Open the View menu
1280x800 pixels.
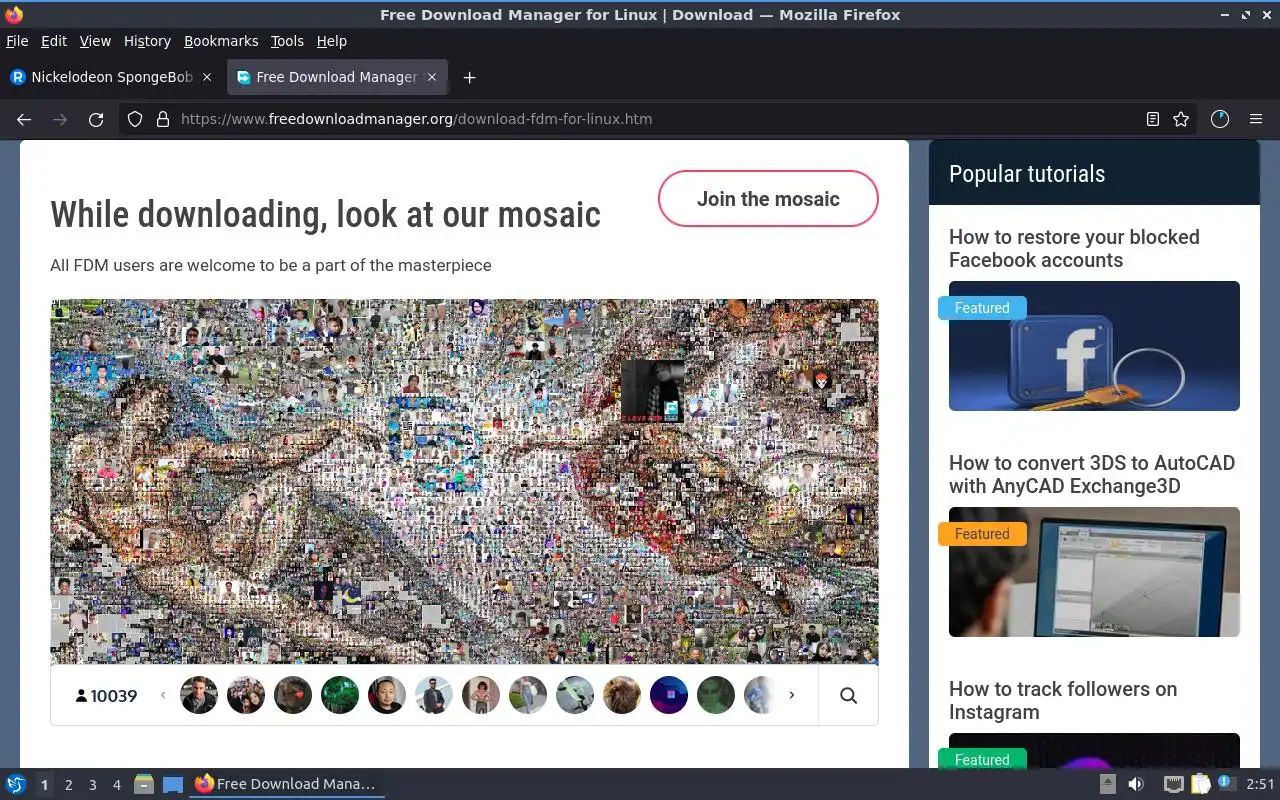[x=95, y=41]
